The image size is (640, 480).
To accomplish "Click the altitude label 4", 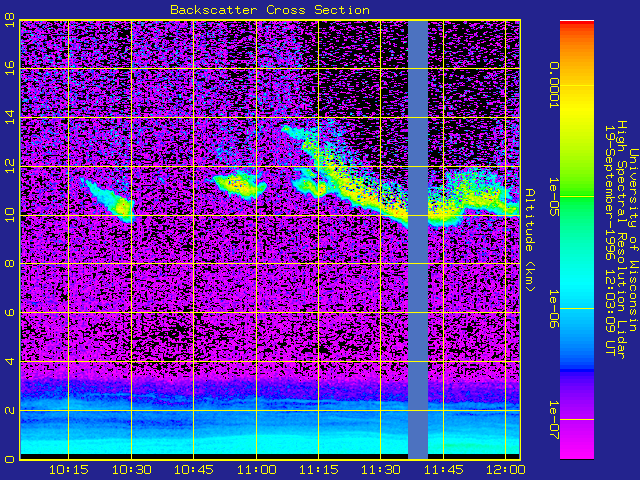I will coord(9,361).
